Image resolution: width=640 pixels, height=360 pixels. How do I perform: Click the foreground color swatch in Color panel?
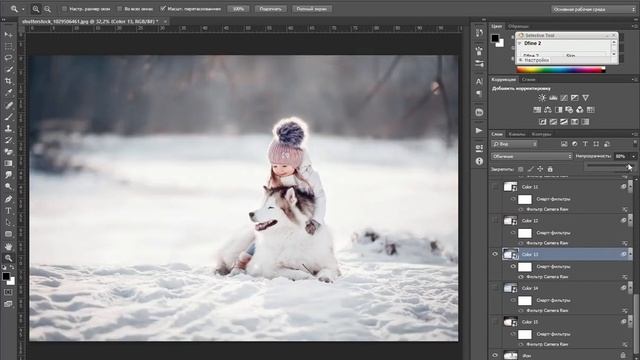495,38
